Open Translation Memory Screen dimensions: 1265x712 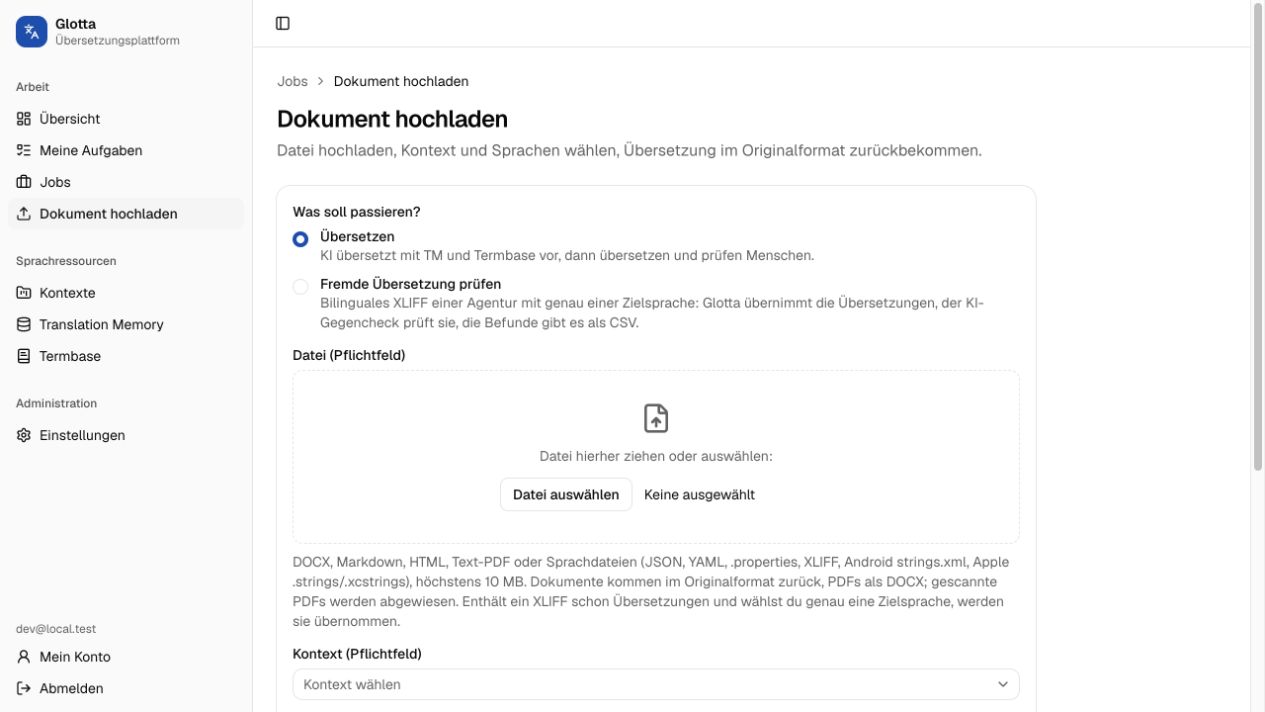pos(126,324)
